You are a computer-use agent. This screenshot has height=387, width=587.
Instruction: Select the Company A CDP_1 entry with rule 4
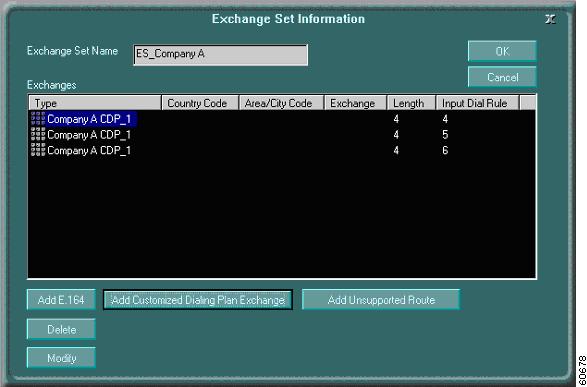pyautogui.click(x=89, y=119)
